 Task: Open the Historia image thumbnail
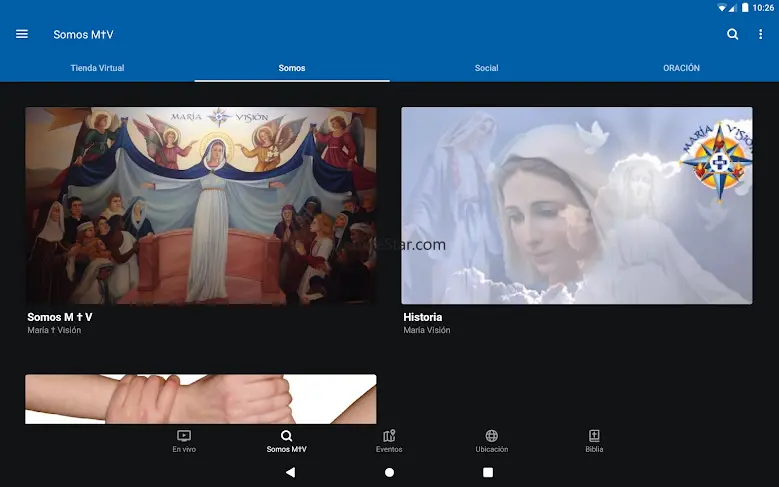pos(577,206)
